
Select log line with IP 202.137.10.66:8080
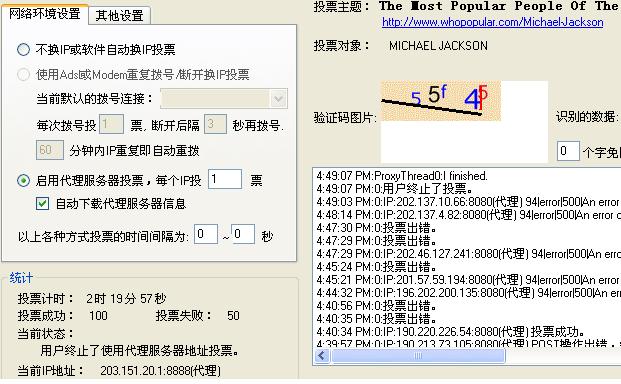click(469, 202)
